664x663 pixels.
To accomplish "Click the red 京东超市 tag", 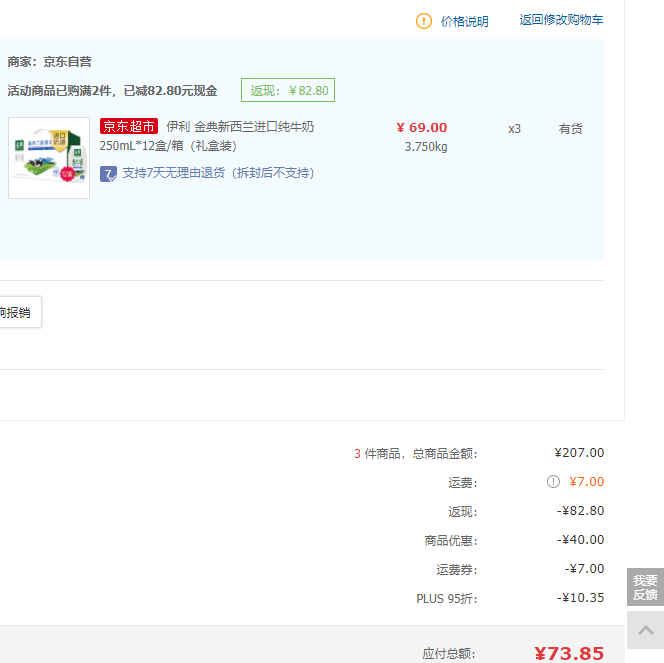I will (x=129, y=126).
